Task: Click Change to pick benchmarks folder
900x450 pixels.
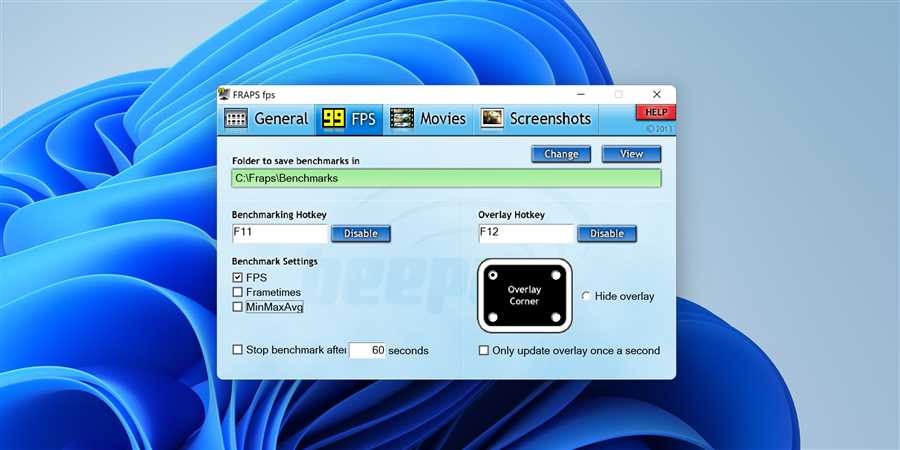Action: 561,154
